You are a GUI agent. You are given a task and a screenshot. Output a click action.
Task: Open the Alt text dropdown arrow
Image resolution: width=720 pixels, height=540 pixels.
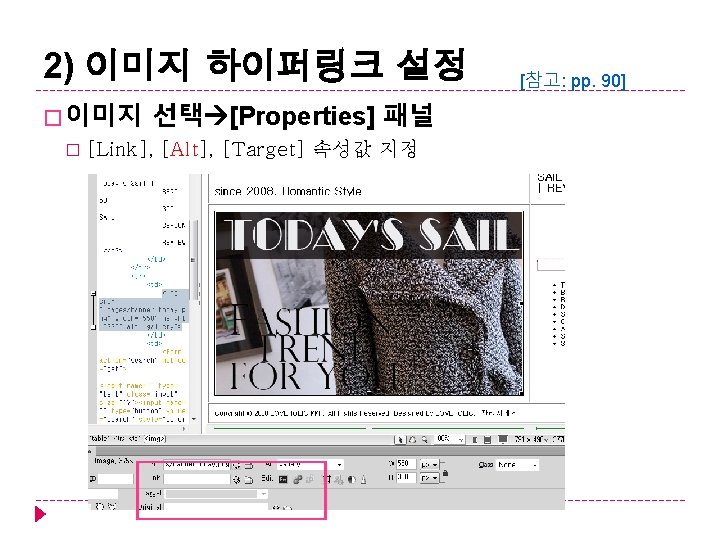[339, 465]
